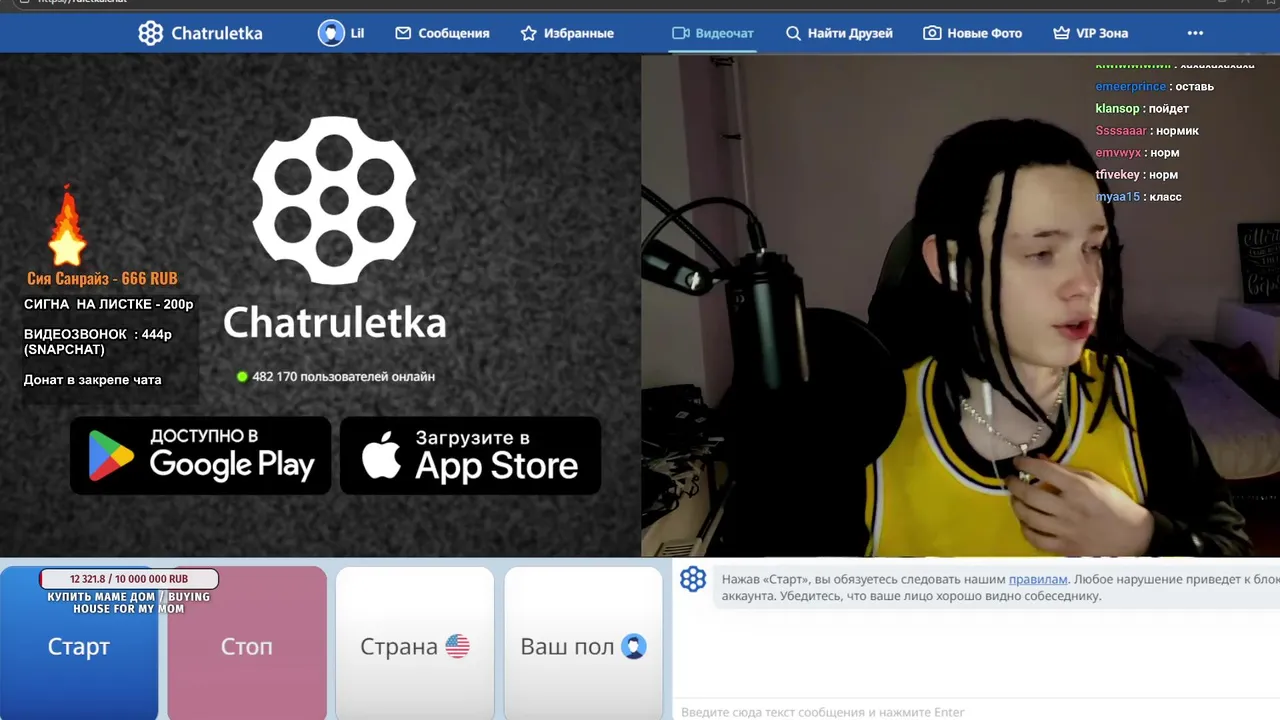1280x720 pixels.
Task: Click the gender avatar icon
Action: click(x=634, y=646)
